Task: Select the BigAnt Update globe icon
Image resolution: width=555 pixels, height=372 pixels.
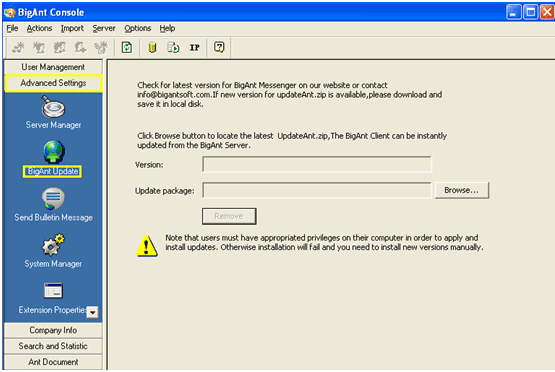Action: pyautogui.click(x=54, y=152)
